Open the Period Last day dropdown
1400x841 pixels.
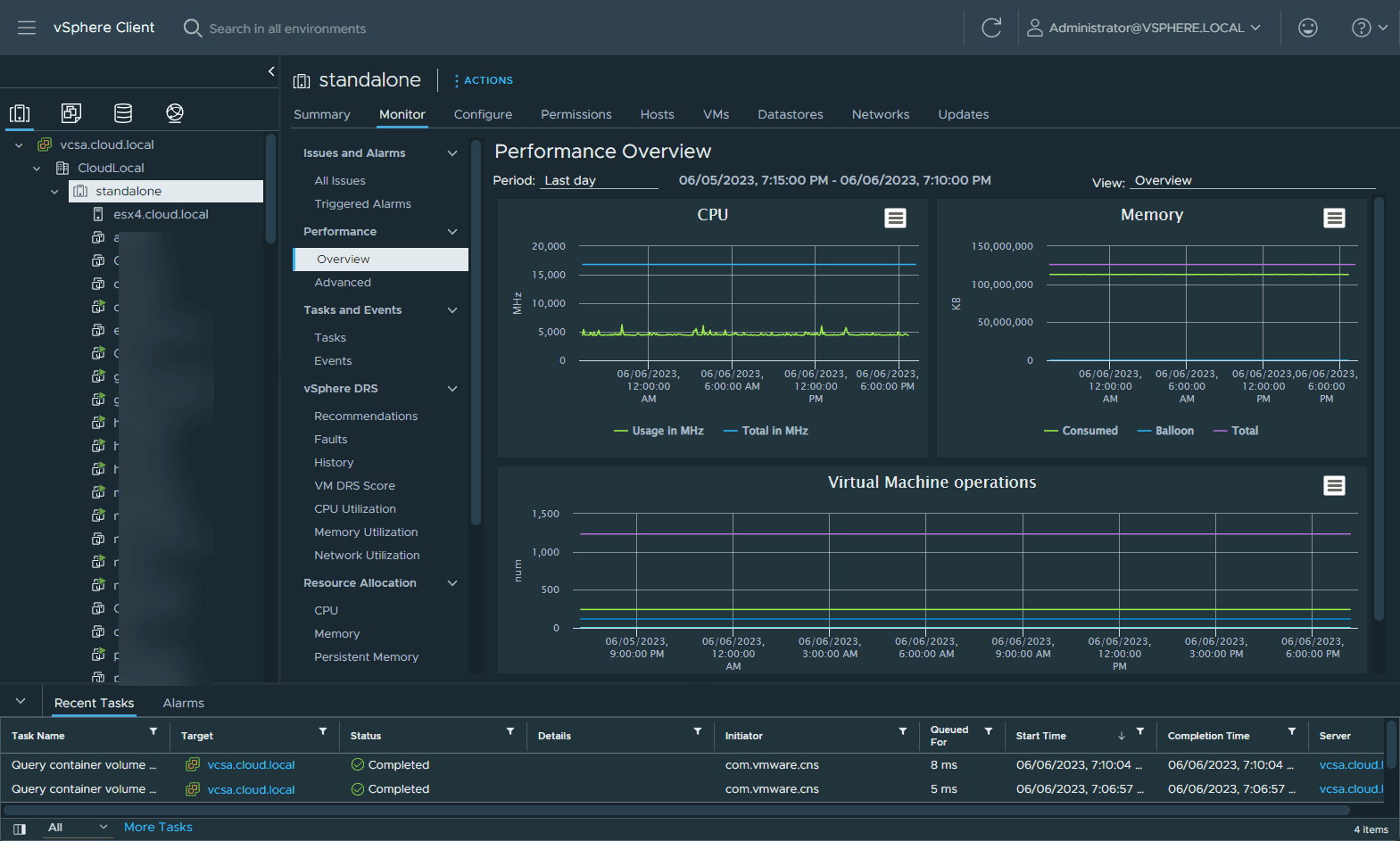coord(599,181)
